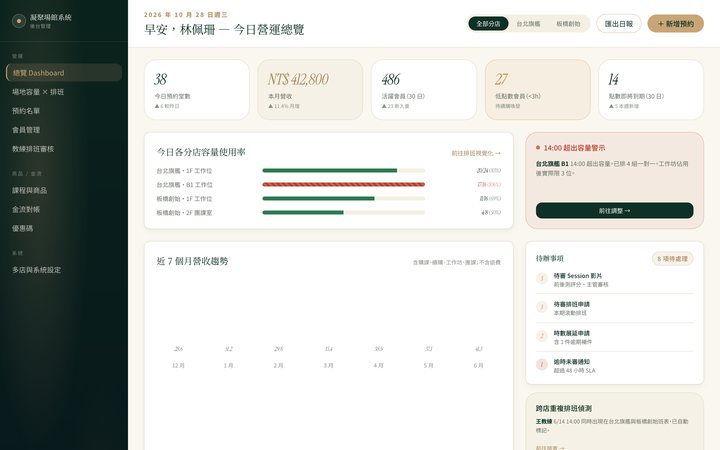Image resolution: width=720 pixels, height=450 pixels.
Task: Click the 5 月 label on revenue chart
Action: click(428, 366)
